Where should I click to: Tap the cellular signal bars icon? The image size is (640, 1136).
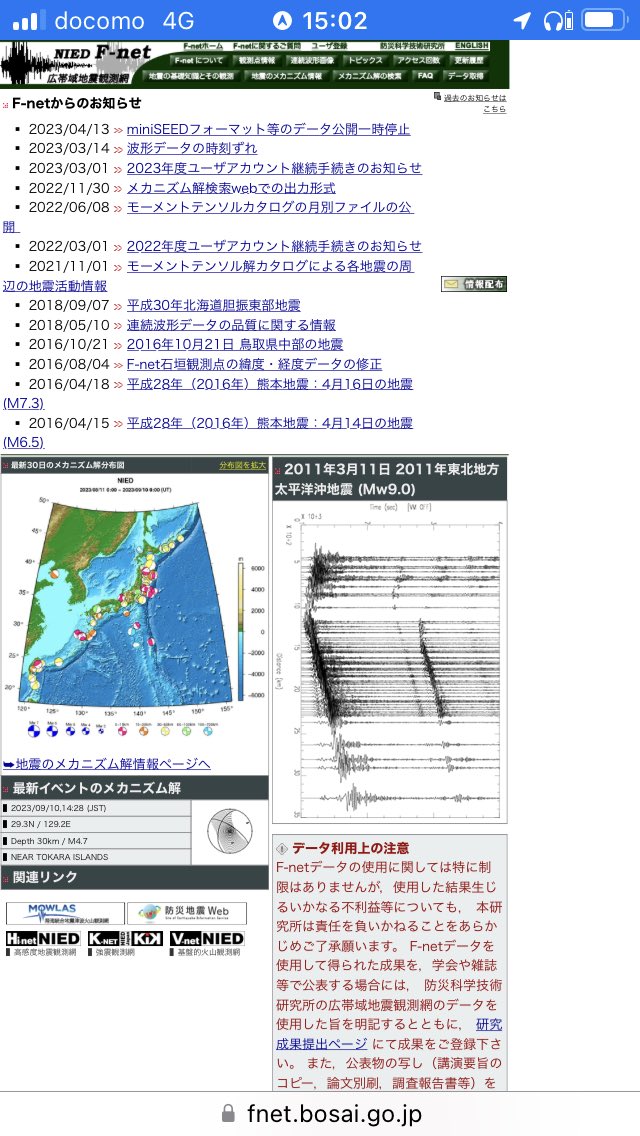tap(28, 20)
